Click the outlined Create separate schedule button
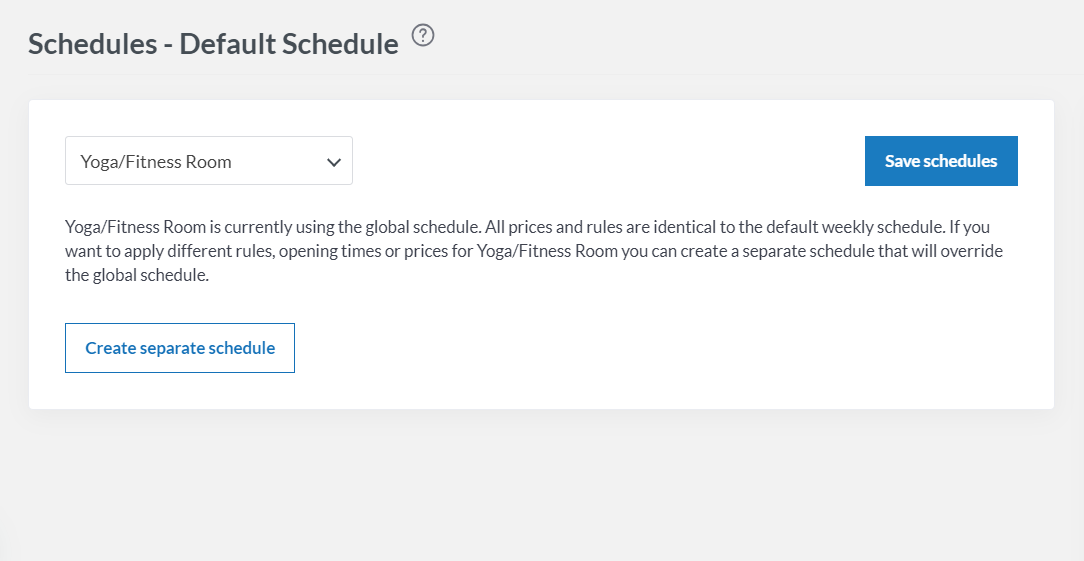Viewport: 1084px width, 561px height. (x=180, y=348)
